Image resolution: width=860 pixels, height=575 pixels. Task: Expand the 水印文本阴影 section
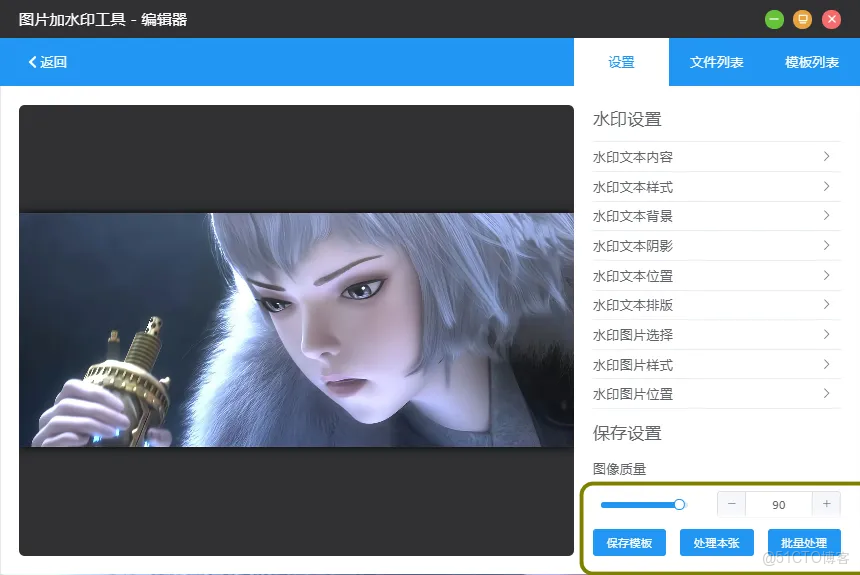[716, 246]
